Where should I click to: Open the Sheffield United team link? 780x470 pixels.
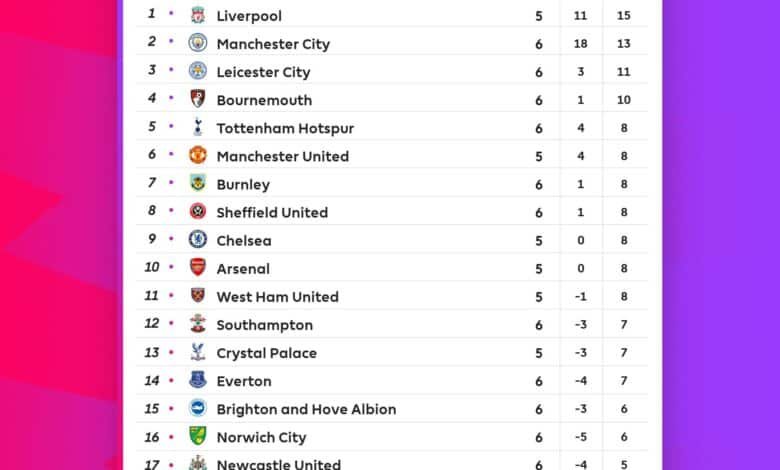pos(272,212)
